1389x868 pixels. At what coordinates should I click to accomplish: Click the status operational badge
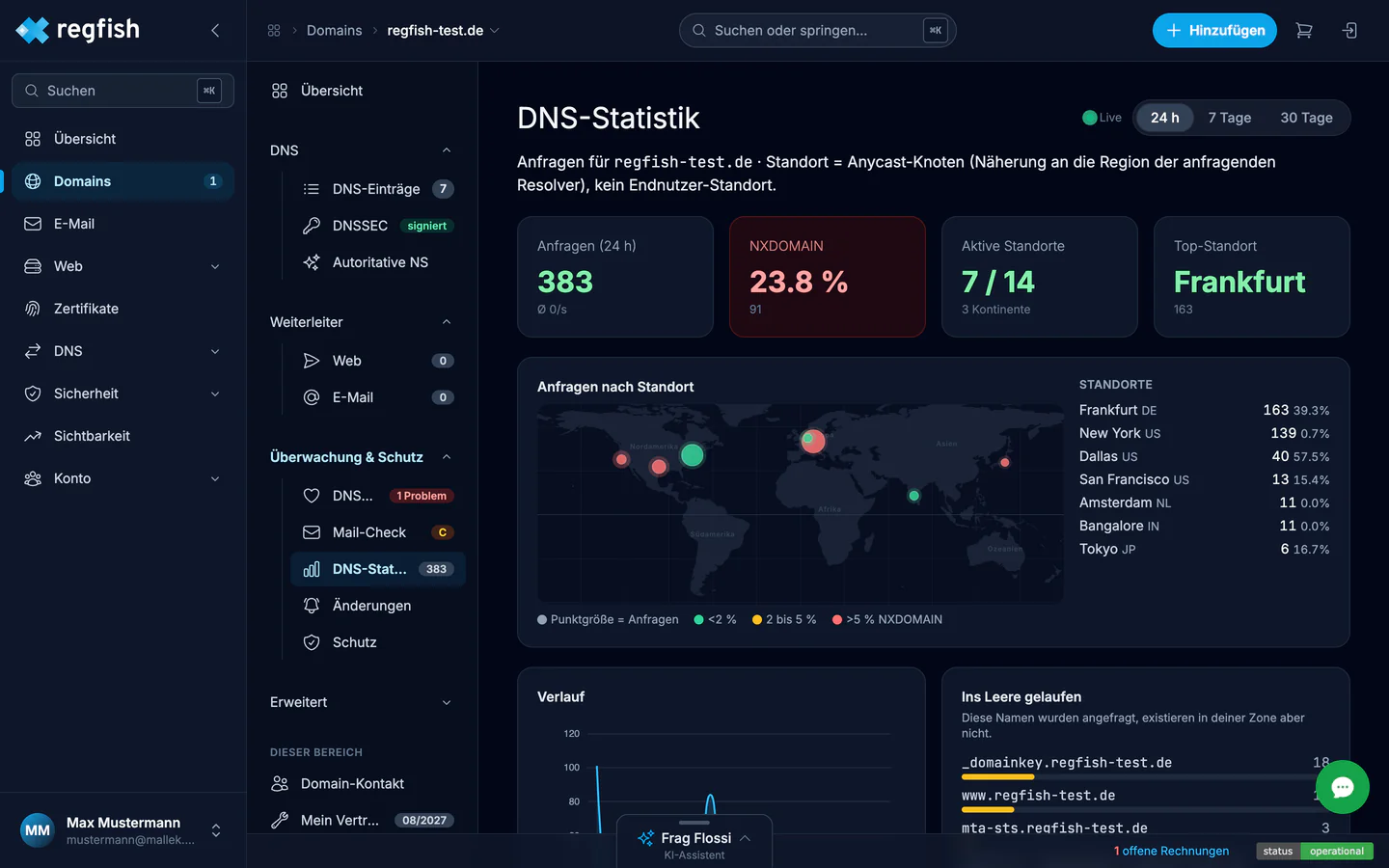coord(1315,851)
